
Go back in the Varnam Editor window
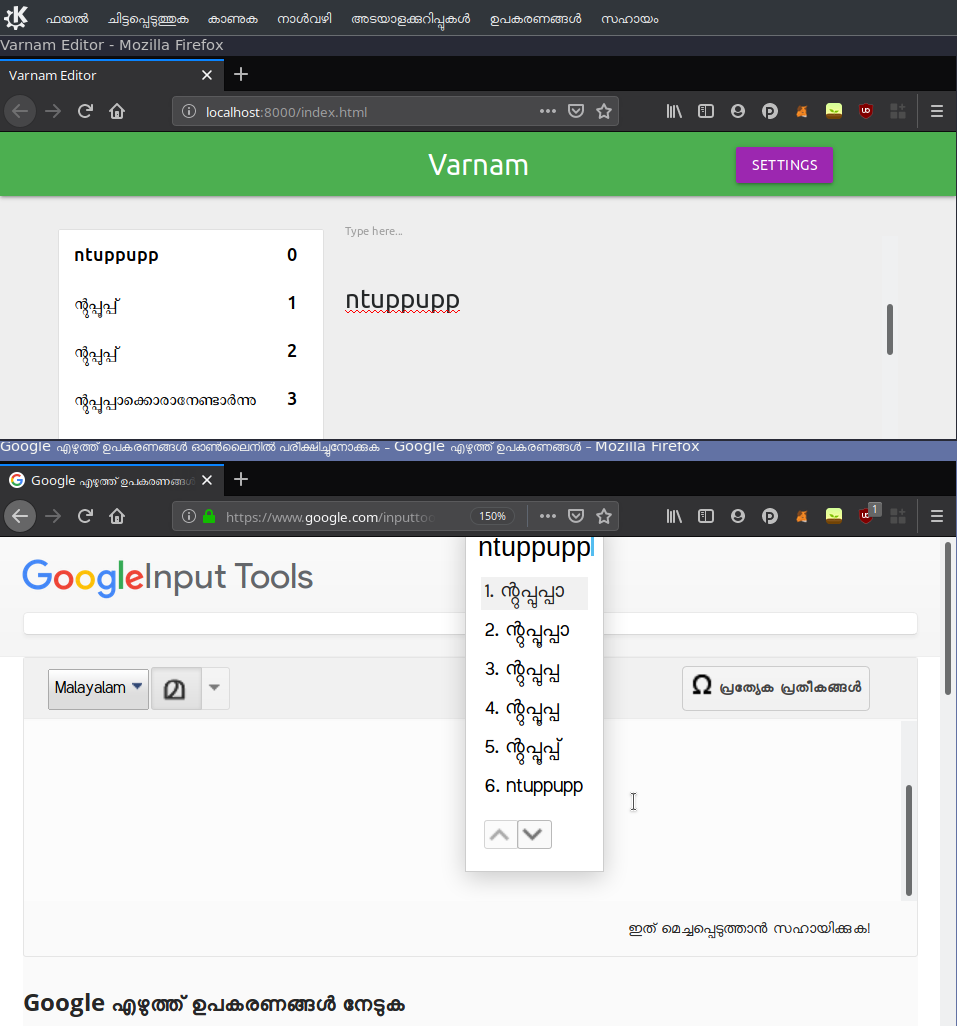tap(20, 112)
